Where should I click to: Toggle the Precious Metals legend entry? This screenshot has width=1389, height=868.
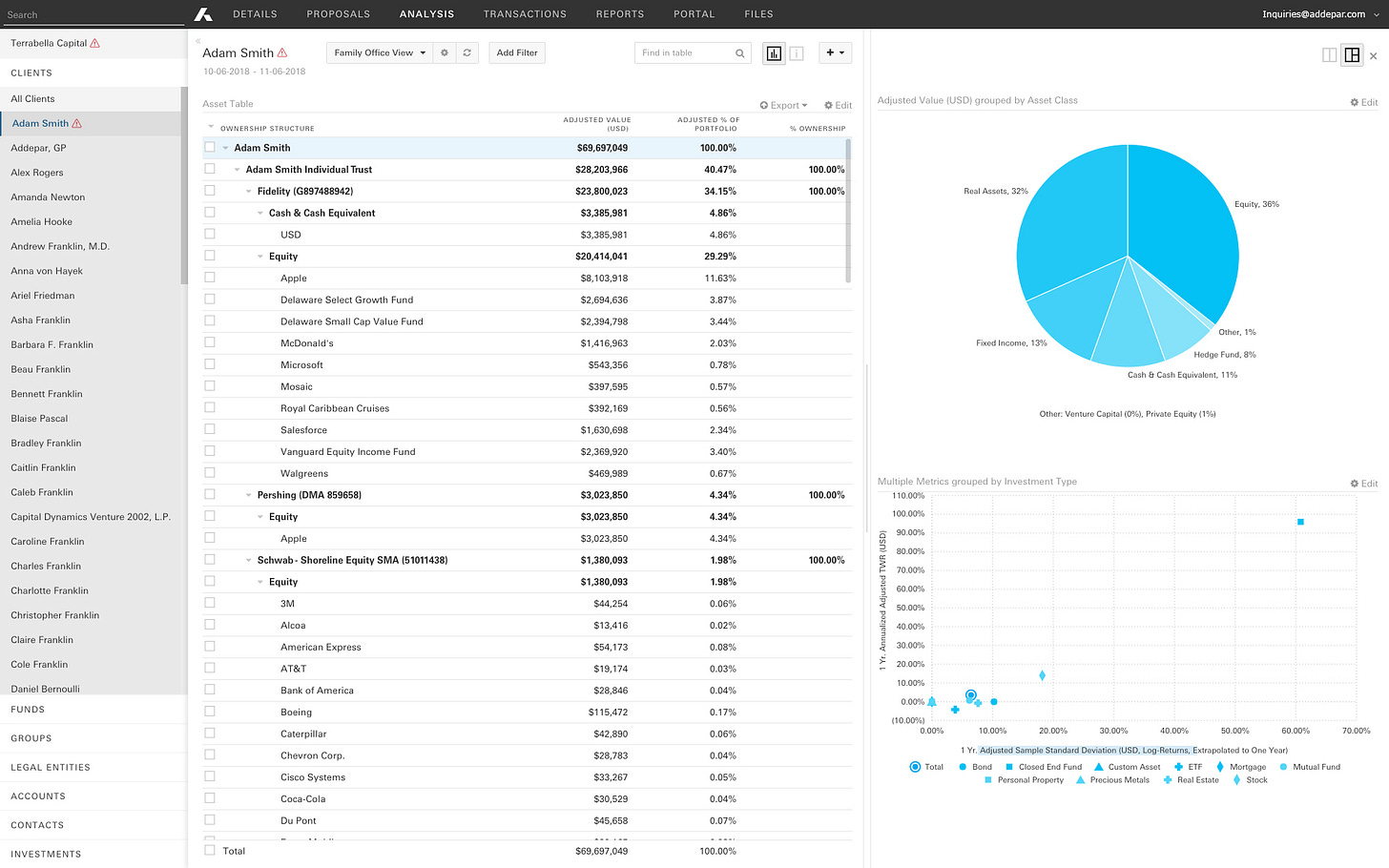(1112, 780)
